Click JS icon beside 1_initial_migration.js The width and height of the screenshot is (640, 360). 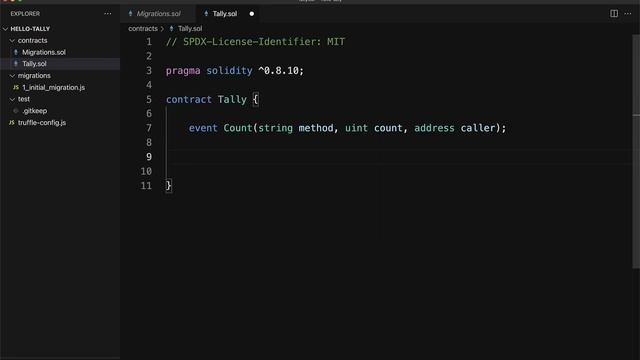tap(16, 87)
